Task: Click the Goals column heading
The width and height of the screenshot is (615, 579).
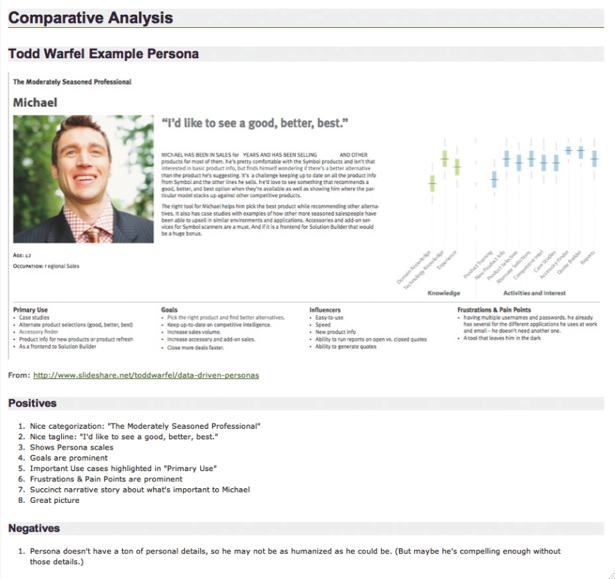Action: pyautogui.click(x=169, y=310)
